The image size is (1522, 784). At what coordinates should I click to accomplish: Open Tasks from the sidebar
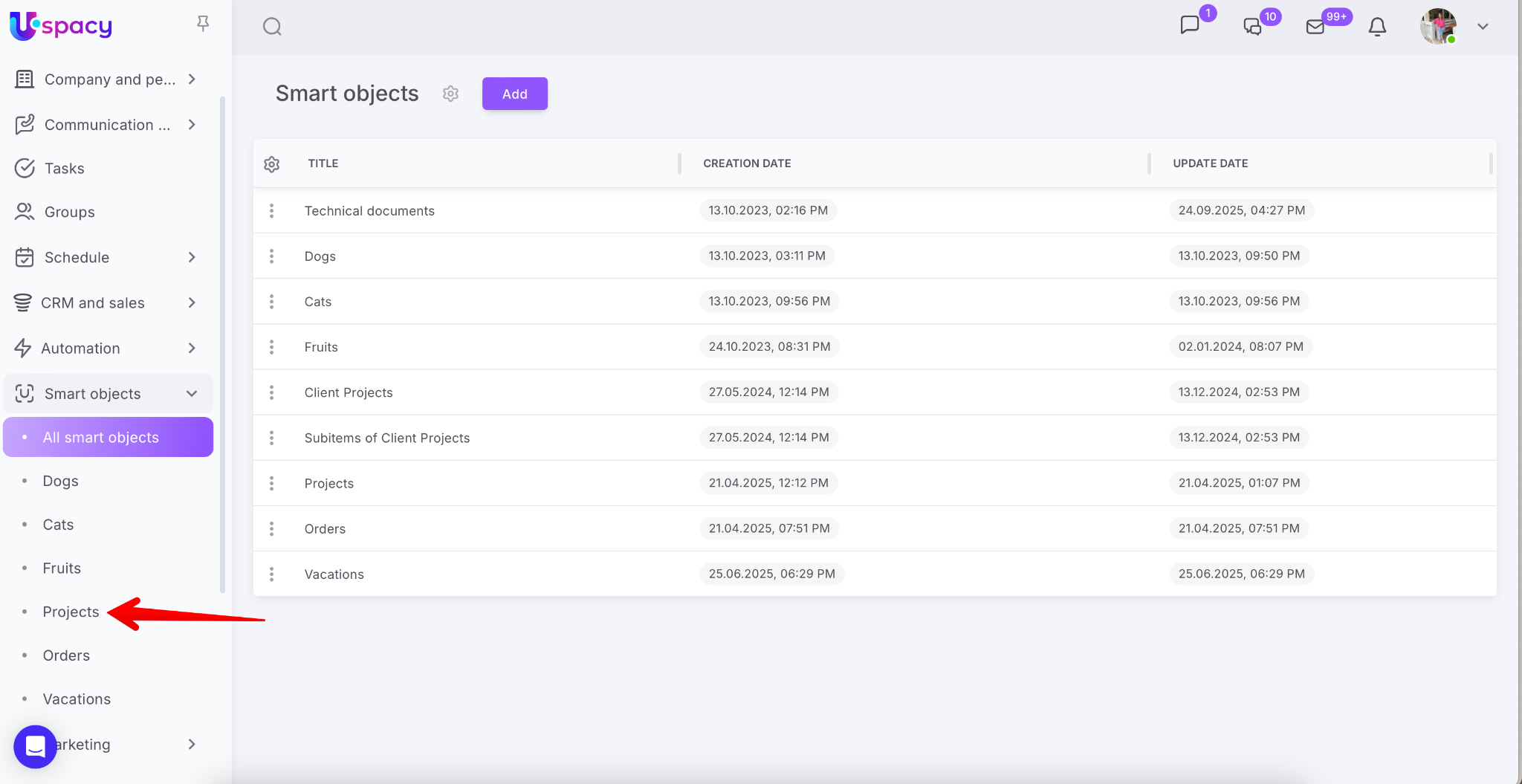(x=65, y=169)
